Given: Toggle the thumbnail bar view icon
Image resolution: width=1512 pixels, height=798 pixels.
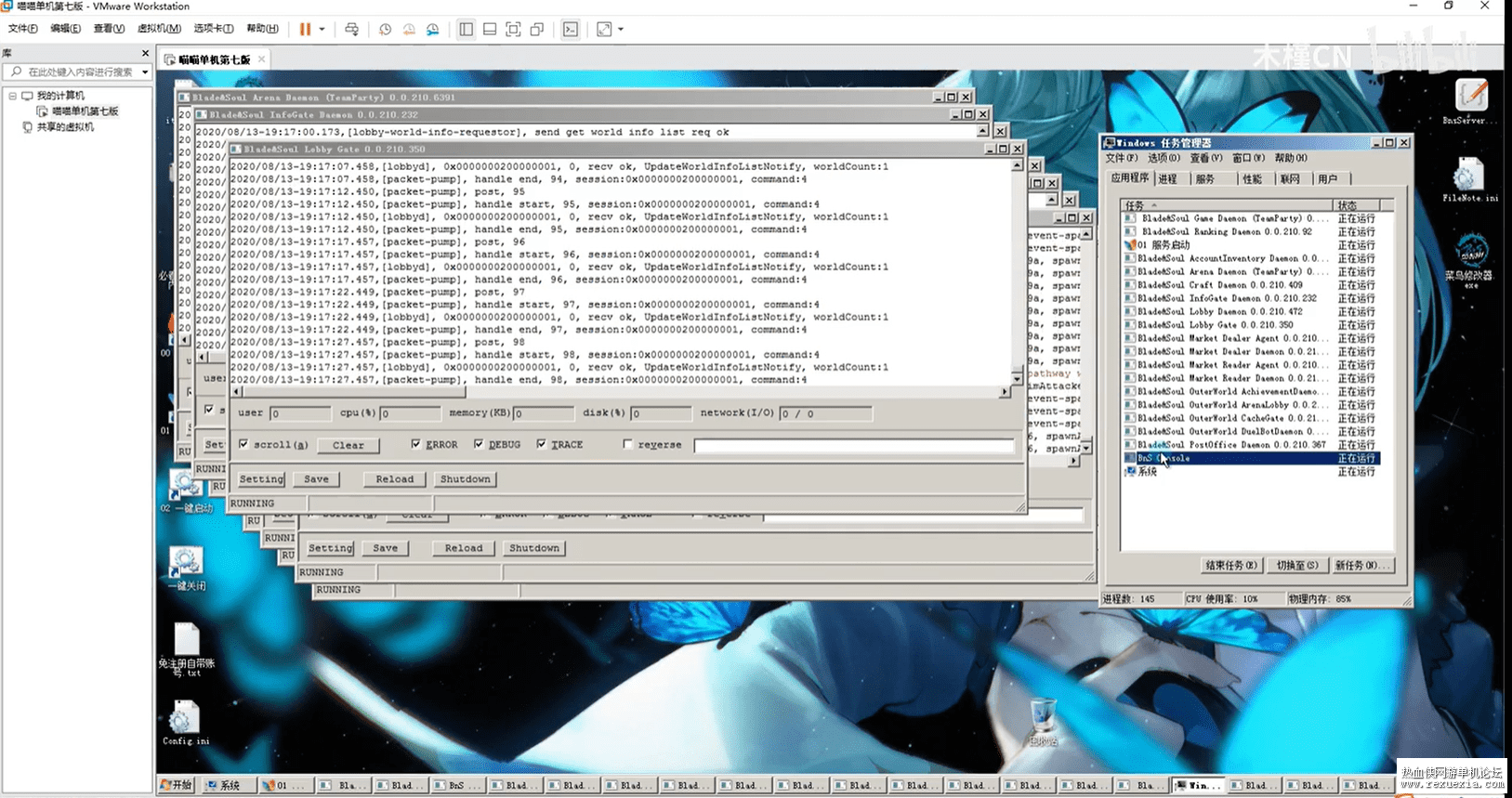Looking at the screenshot, I should (490, 29).
